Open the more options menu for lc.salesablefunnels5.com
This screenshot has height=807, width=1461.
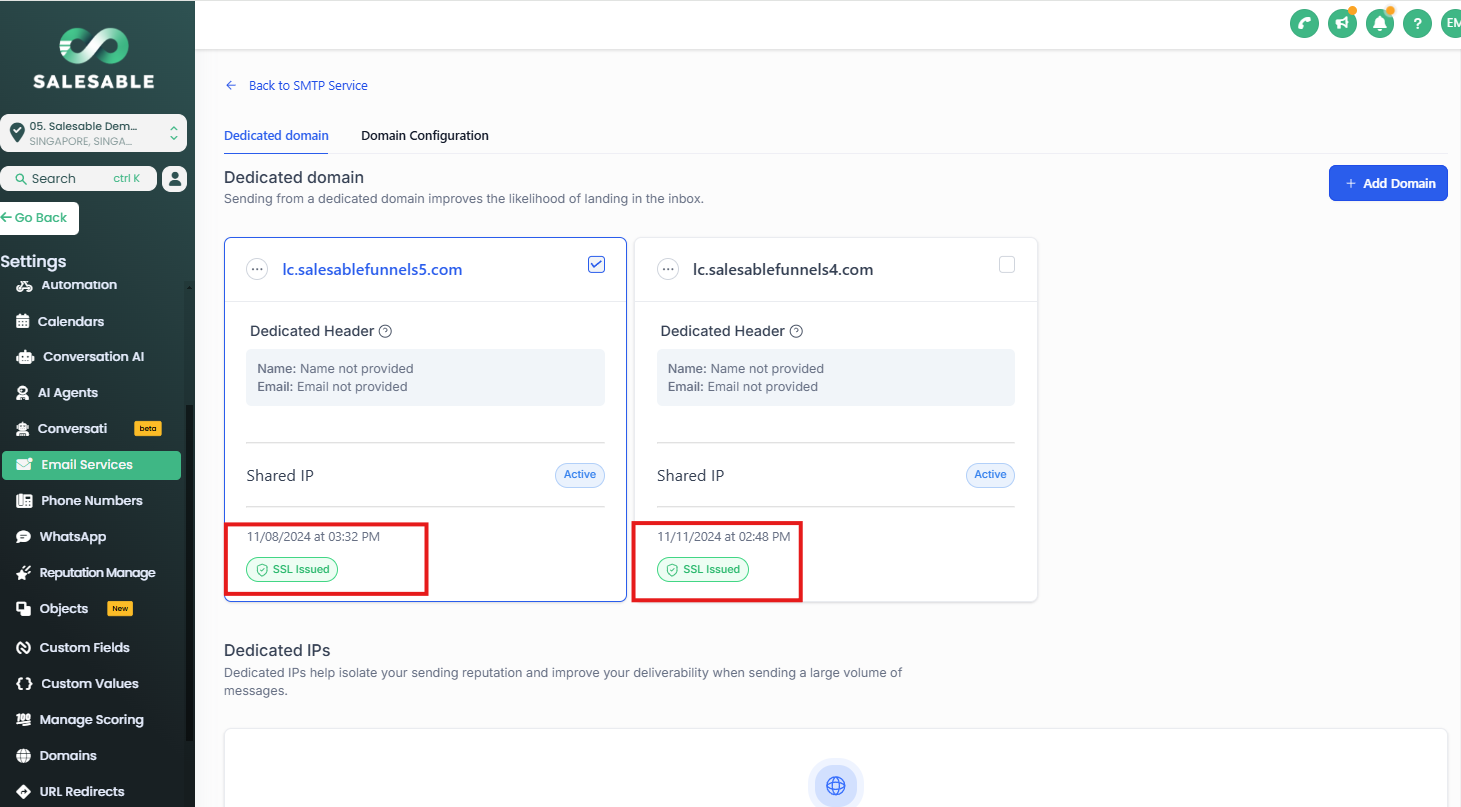click(x=257, y=269)
